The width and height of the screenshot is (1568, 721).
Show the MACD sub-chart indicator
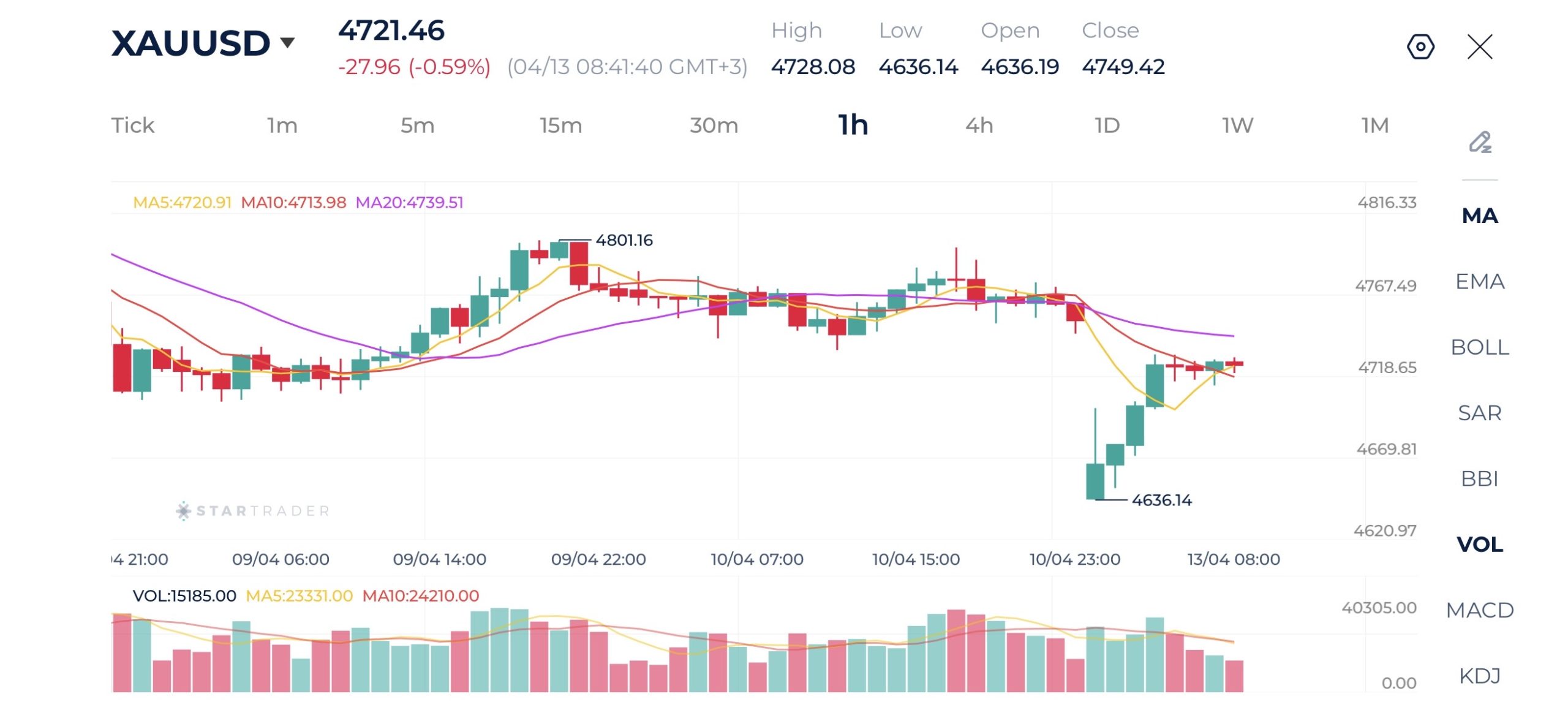pyautogui.click(x=1480, y=610)
